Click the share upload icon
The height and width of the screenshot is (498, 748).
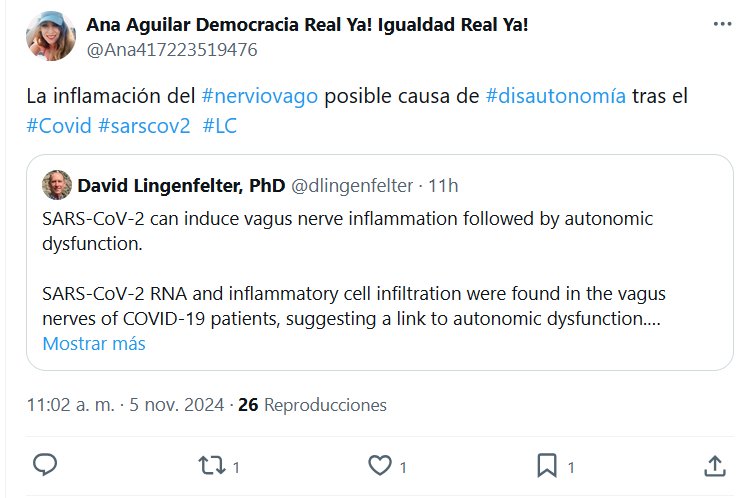(x=715, y=466)
